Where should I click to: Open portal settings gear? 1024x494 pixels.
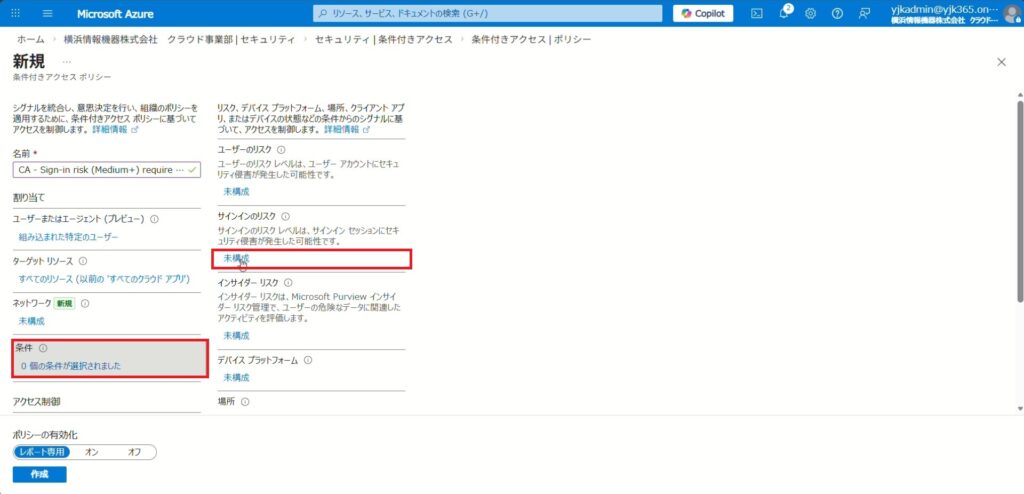pos(810,13)
